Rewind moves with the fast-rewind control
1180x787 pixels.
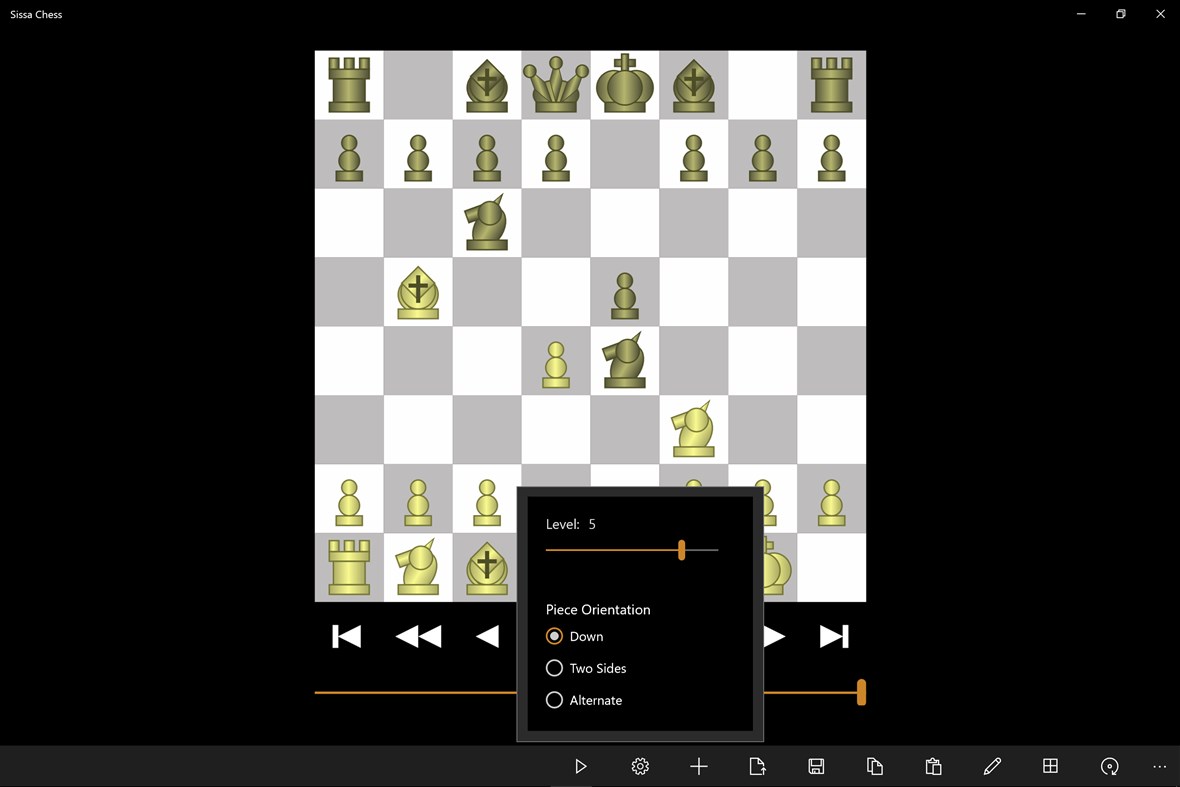coord(418,636)
